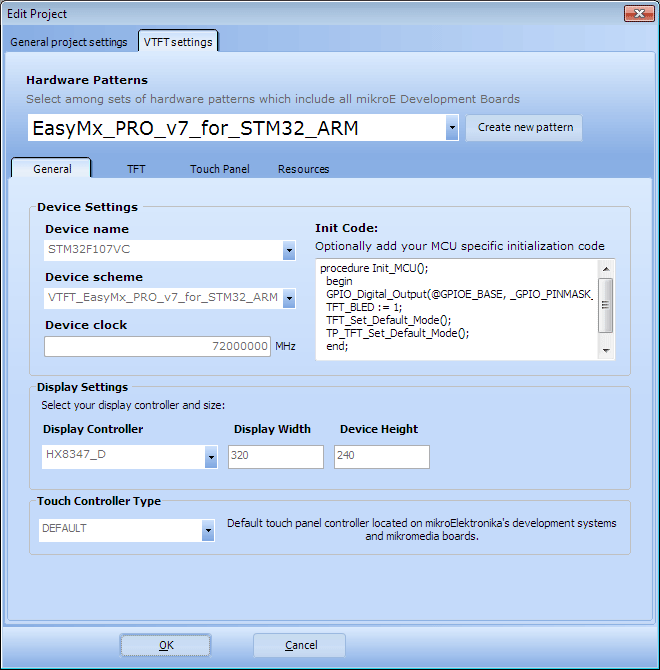Click the Device clock input field
The image size is (660, 670).
[x=157, y=346]
